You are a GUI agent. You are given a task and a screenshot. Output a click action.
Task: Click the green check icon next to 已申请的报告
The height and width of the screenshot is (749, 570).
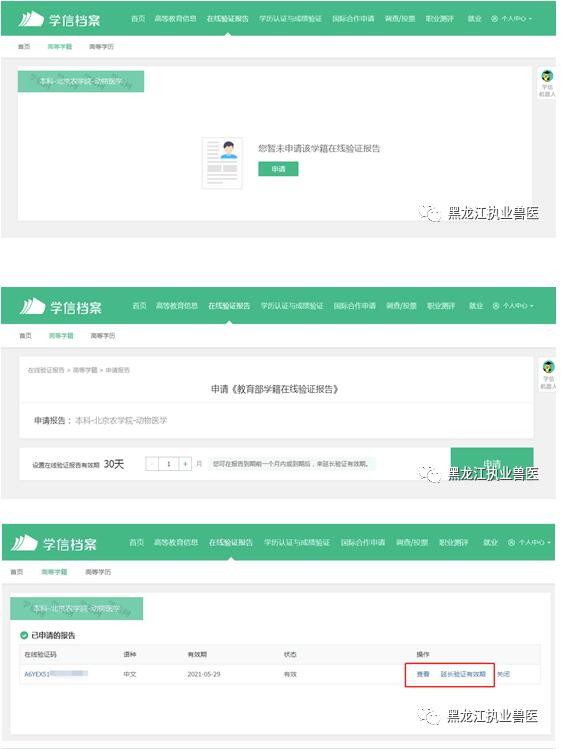(x=24, y=635)
